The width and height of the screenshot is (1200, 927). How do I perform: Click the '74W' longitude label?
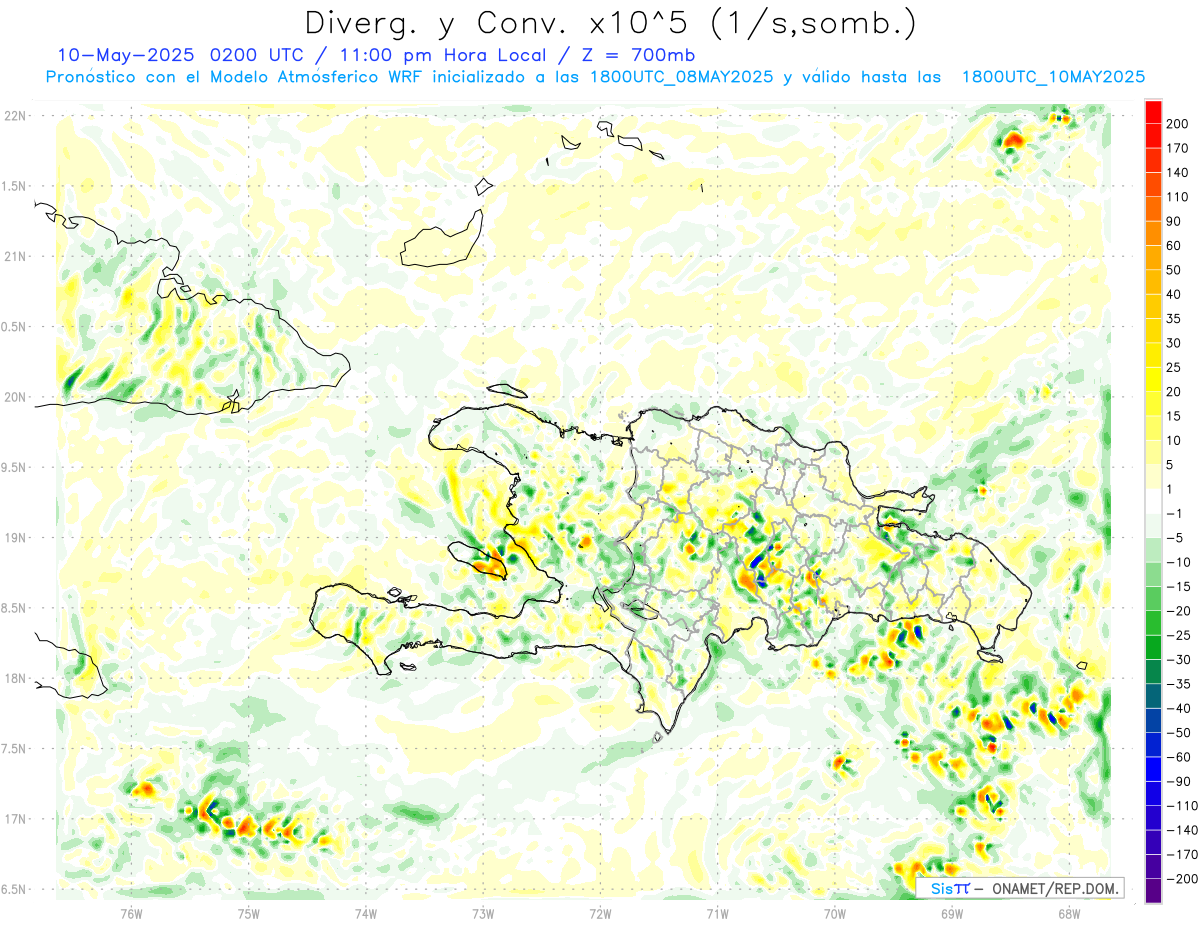click(365, 913)
